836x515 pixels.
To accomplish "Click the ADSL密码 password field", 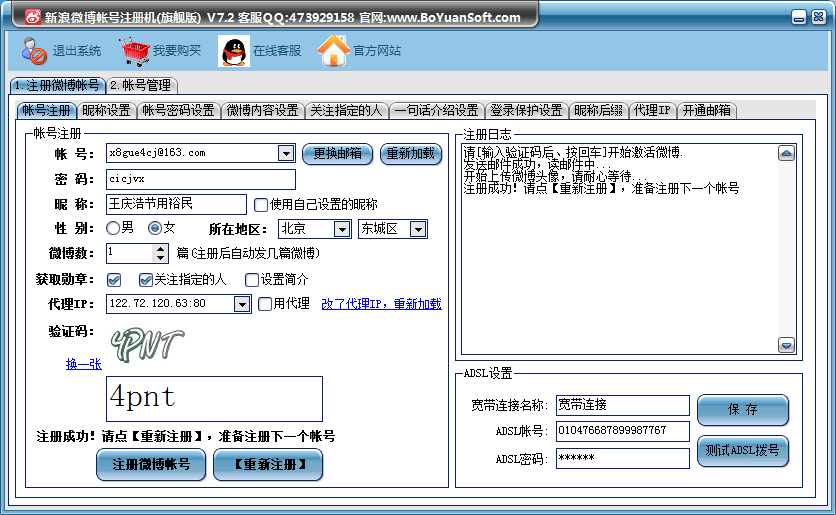I will coord(623,458).
